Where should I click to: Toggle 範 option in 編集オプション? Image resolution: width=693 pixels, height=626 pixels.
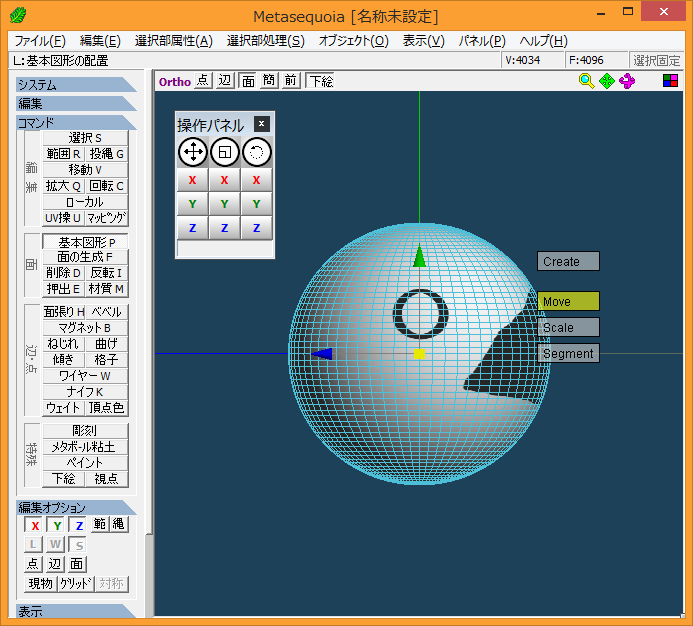pyautogui.click(x=100, y=524)
